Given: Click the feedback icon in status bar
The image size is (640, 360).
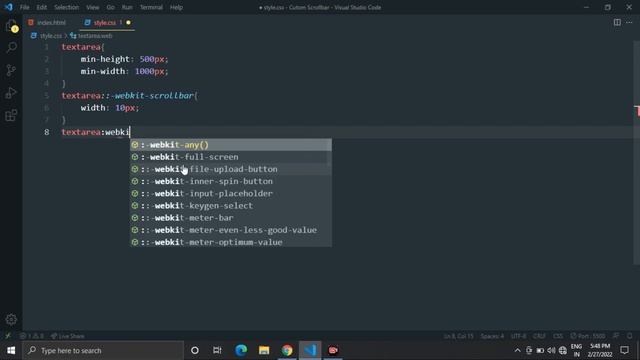Looking at the screenshot, I should [x=616, y=336].
